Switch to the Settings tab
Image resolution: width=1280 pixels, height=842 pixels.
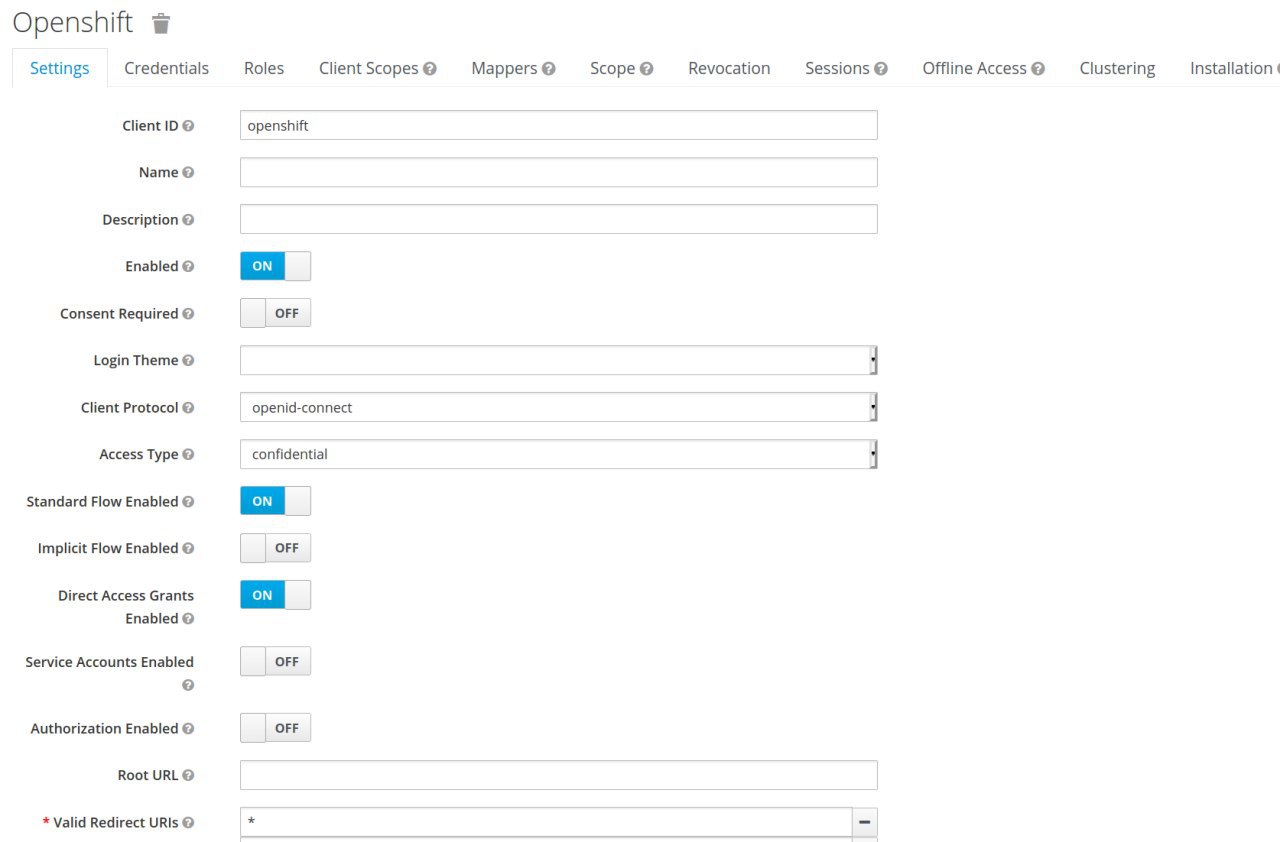pos(60,68)
